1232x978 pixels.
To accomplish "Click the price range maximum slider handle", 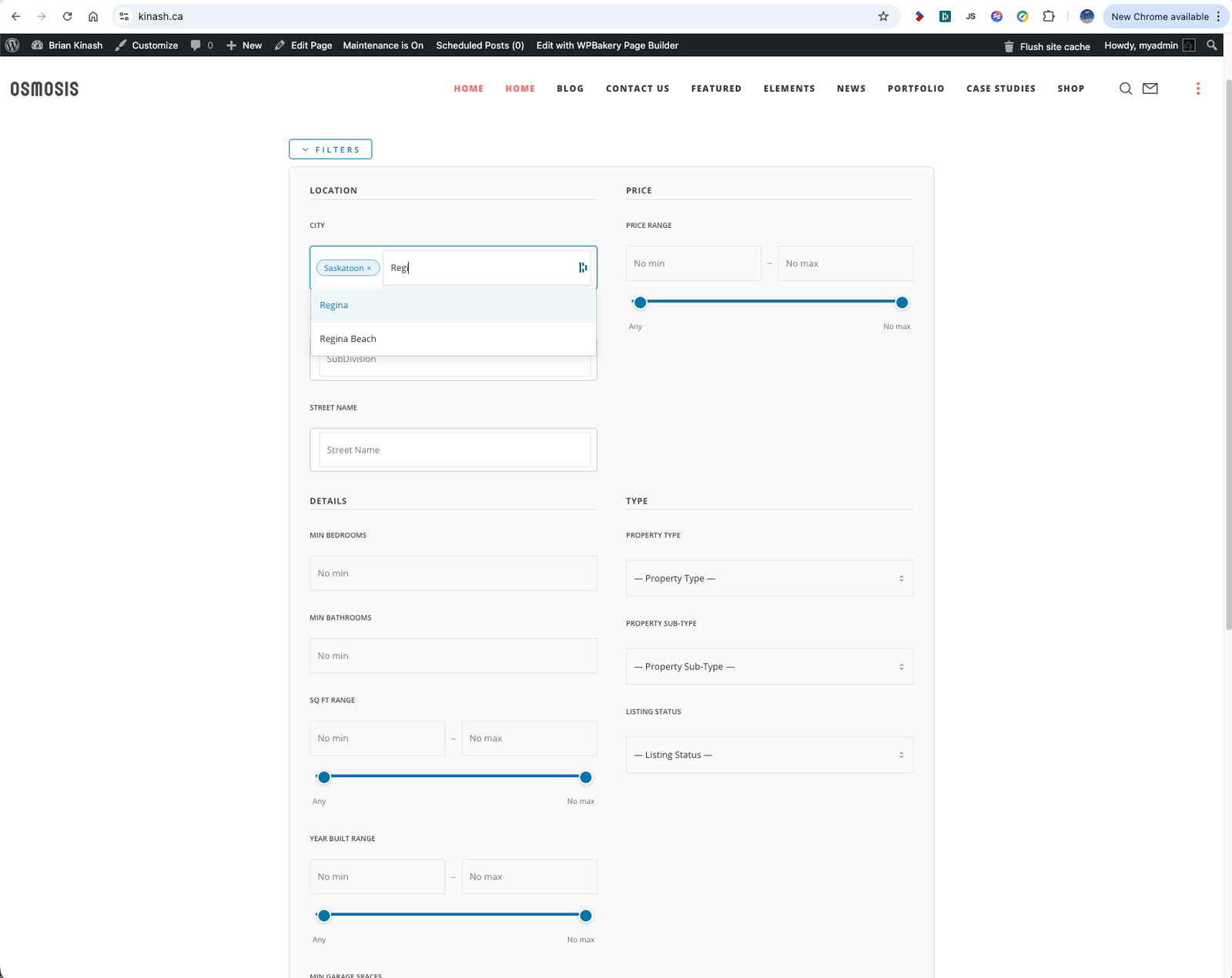I will [x=902, y=303].
